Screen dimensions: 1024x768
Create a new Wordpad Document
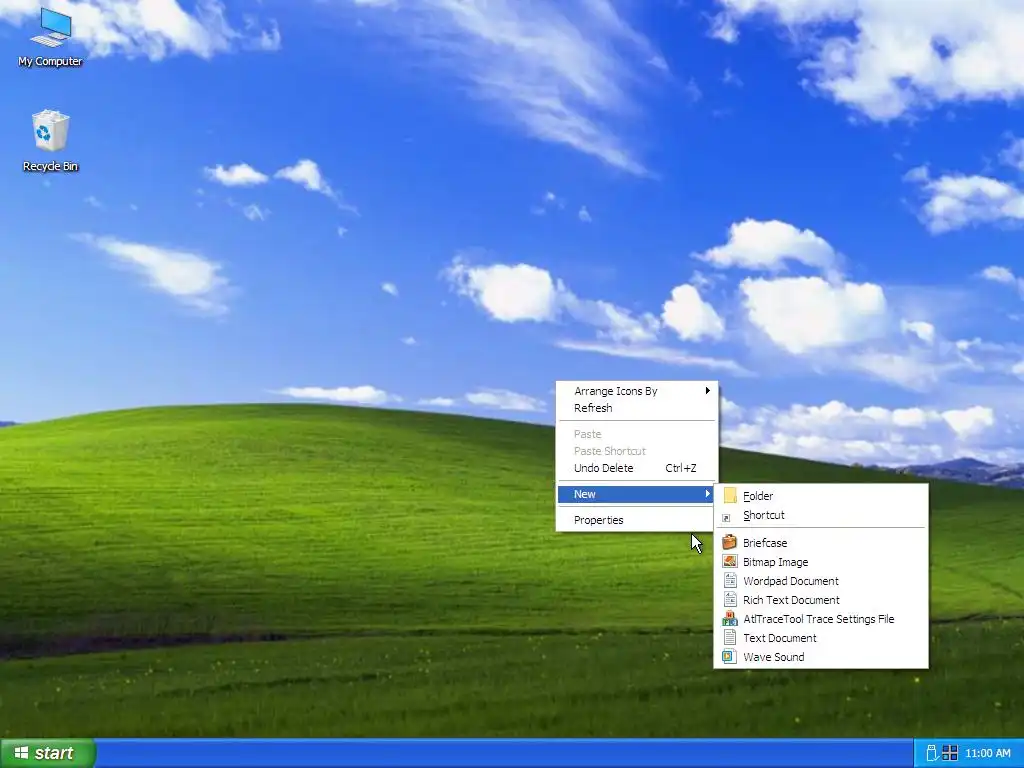(821, 581)
